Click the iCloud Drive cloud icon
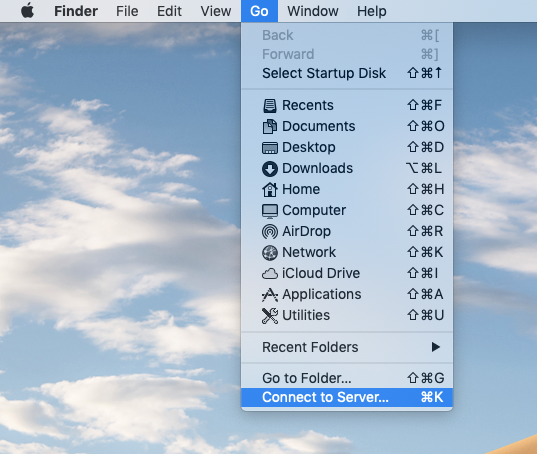The width and height of the screenshot is (537, 454). coord(270,274)
